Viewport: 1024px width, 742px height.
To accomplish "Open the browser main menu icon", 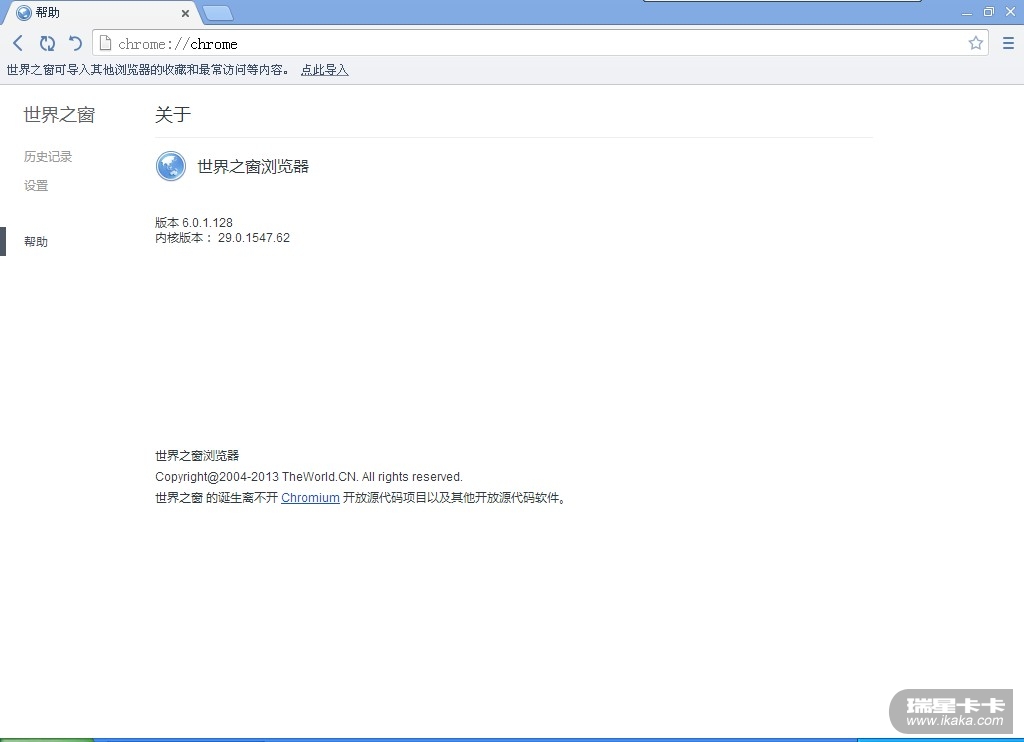I will click(1008, 43).
